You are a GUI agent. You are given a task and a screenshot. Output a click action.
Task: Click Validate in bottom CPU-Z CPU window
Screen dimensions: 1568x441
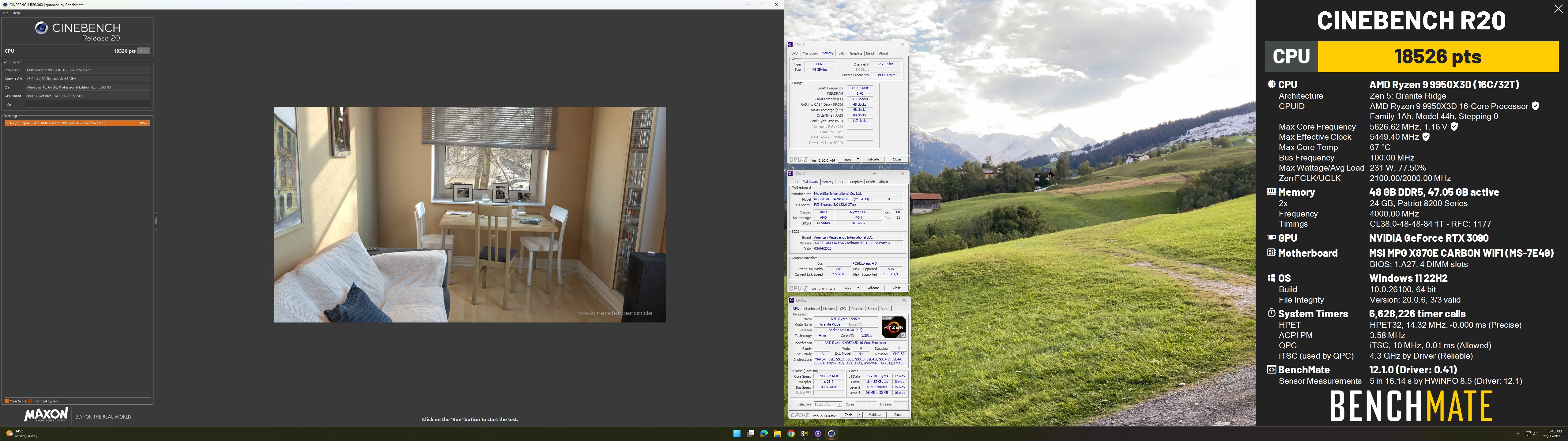click(x=875, y=415)
